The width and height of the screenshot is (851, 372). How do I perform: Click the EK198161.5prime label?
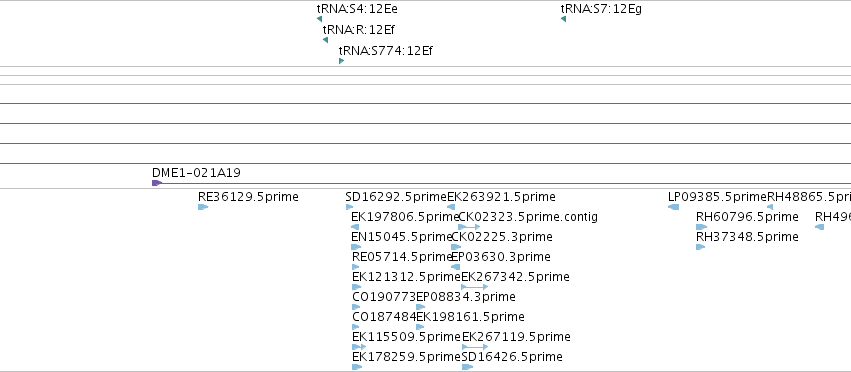point(470,317)
